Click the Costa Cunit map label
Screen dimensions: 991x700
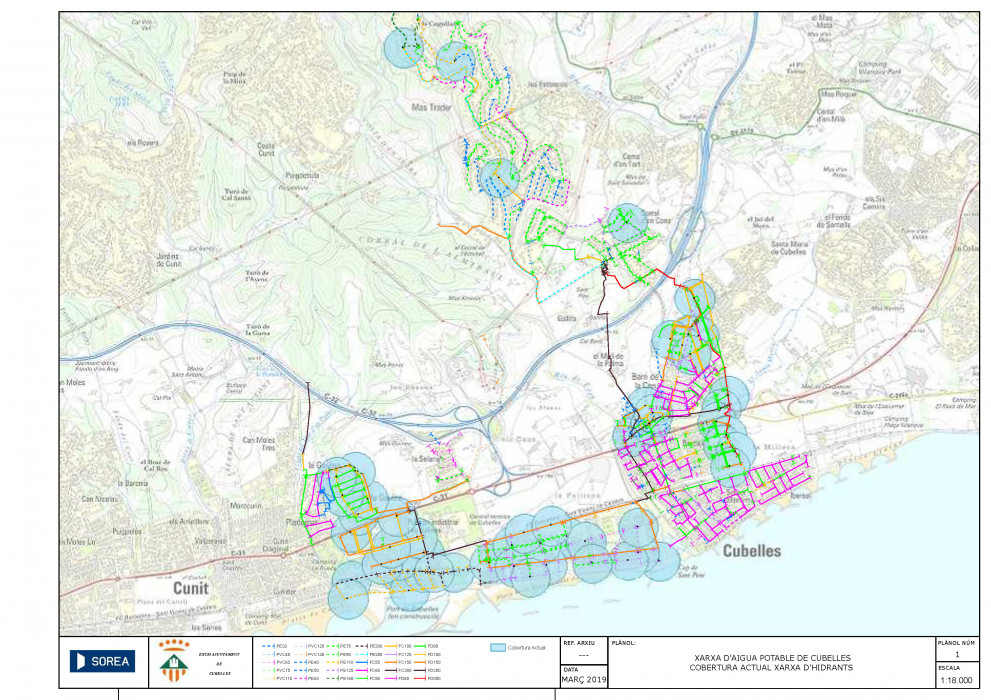[266, 149]
